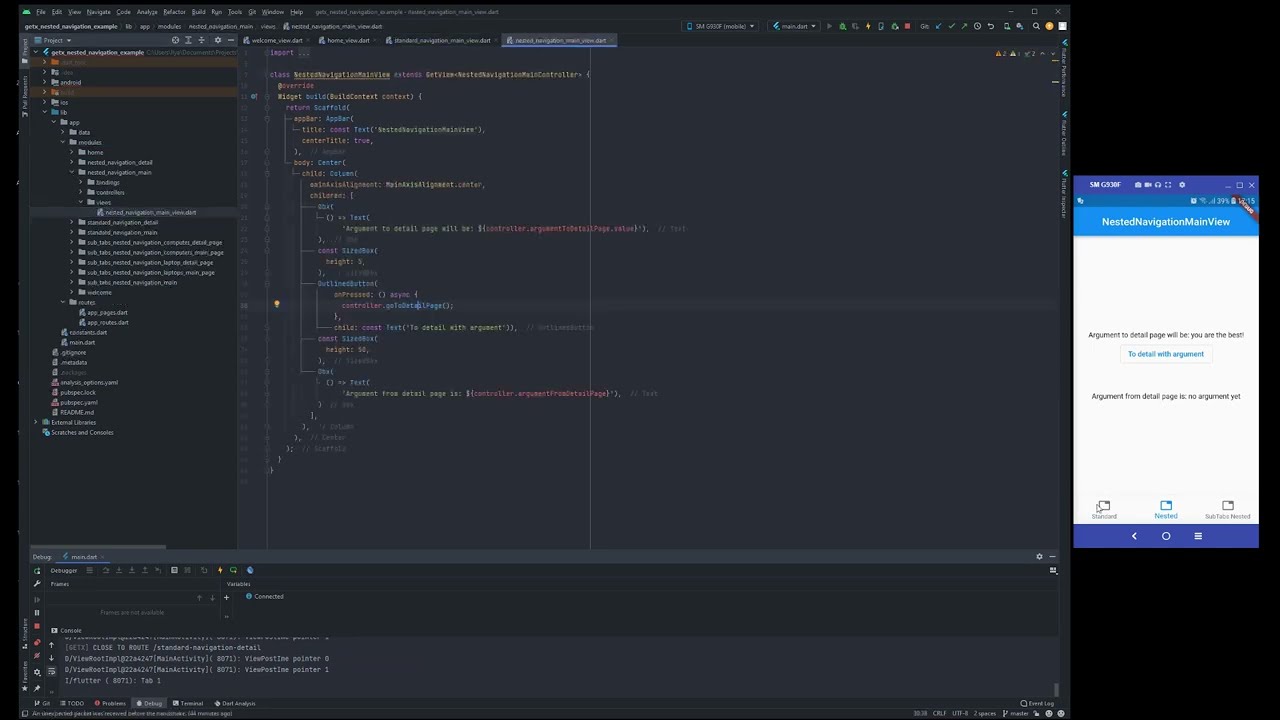Open Project panel gear options

tap(217, 40)
